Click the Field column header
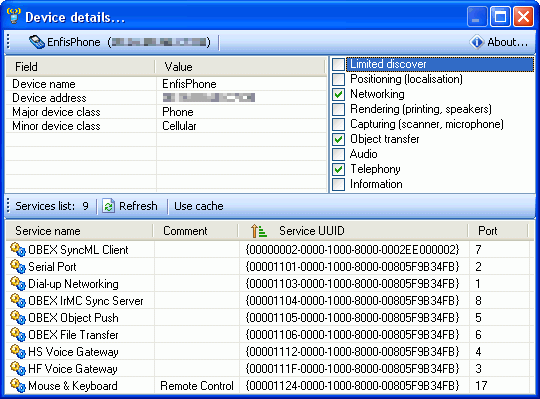 click(81, 66)
